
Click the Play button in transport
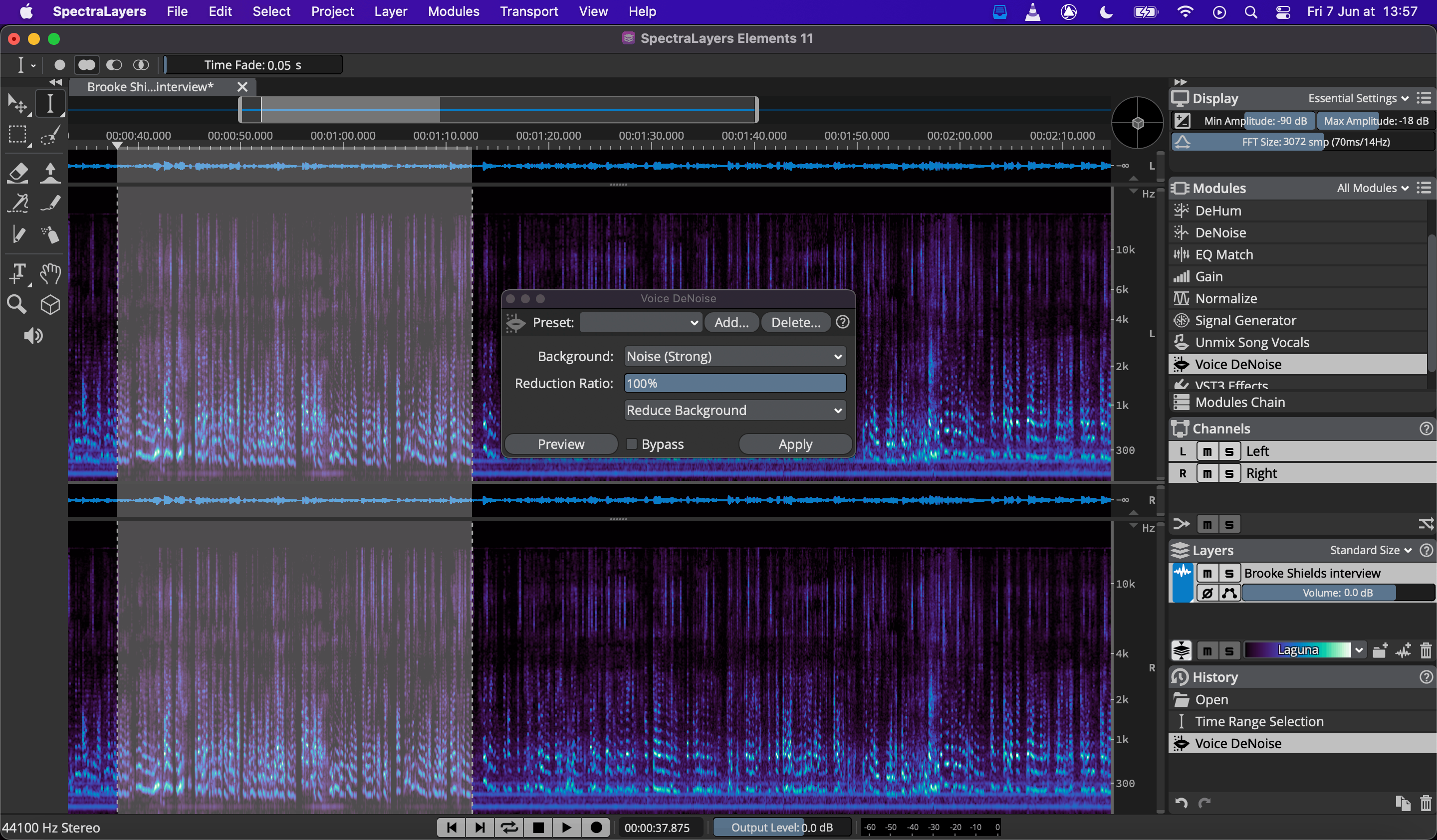566,828
